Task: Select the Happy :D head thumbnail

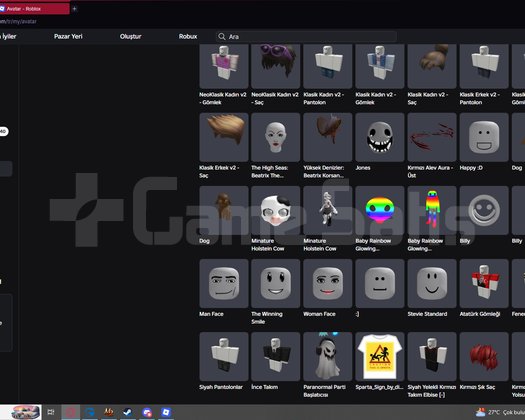Action: (x=484, y=137)
